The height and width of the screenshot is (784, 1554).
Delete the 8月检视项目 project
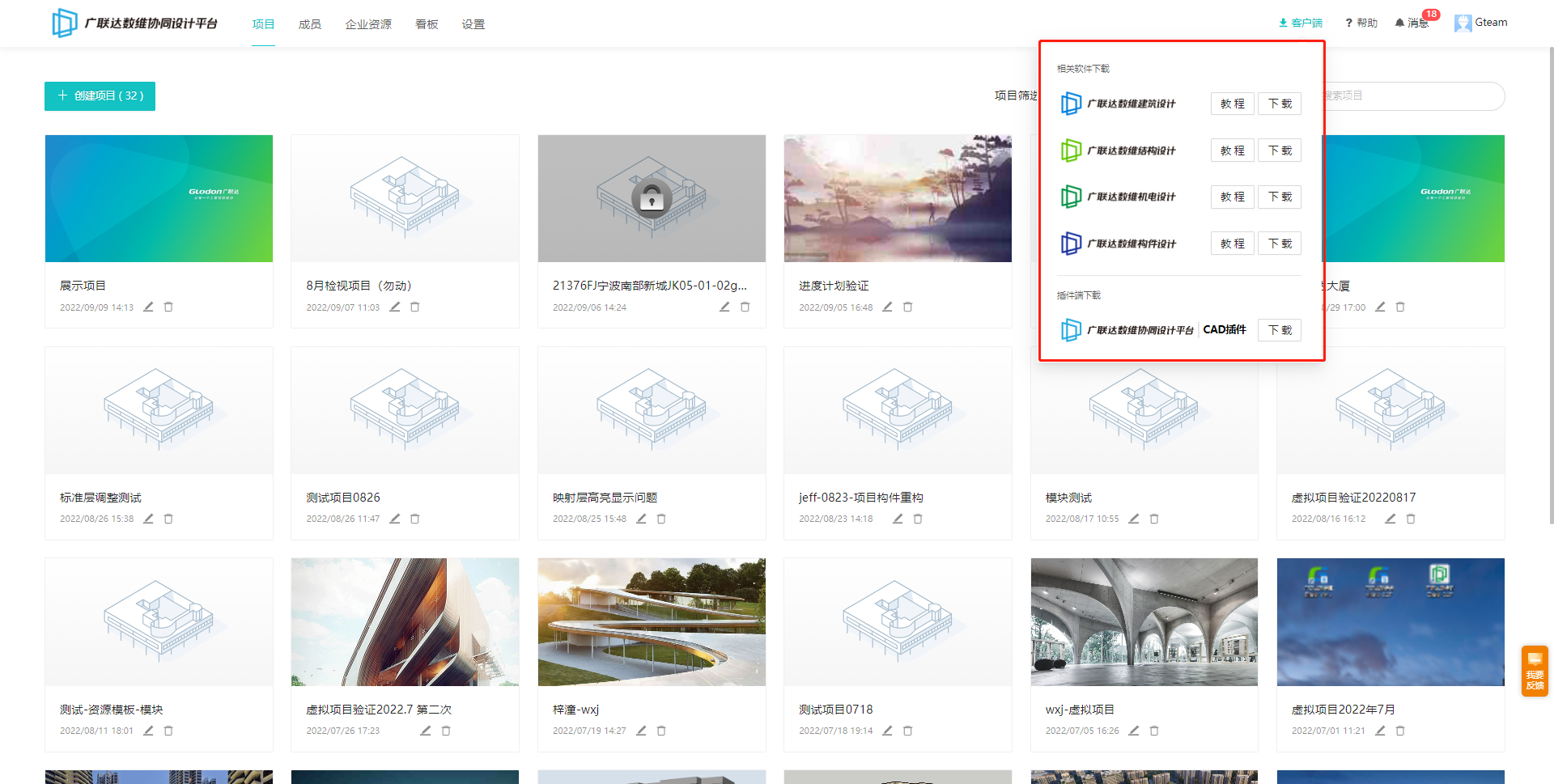(415, 307)
